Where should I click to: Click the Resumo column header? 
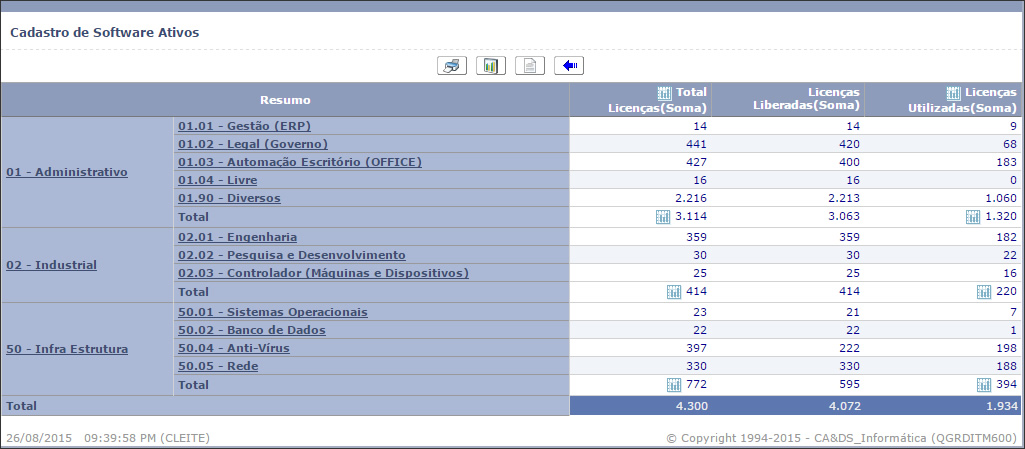tap(285, 100)
